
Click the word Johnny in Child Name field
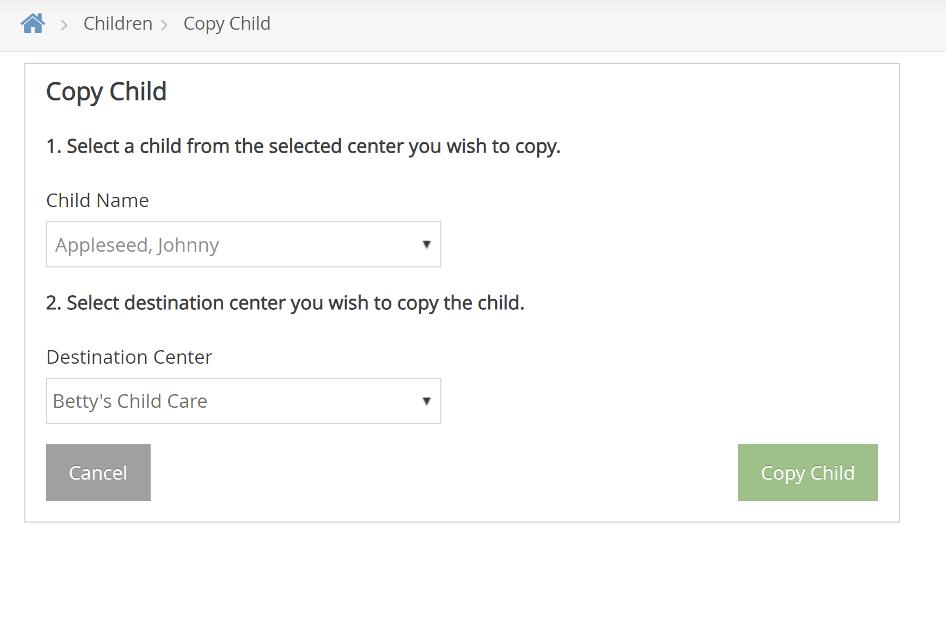pos(188,245)
